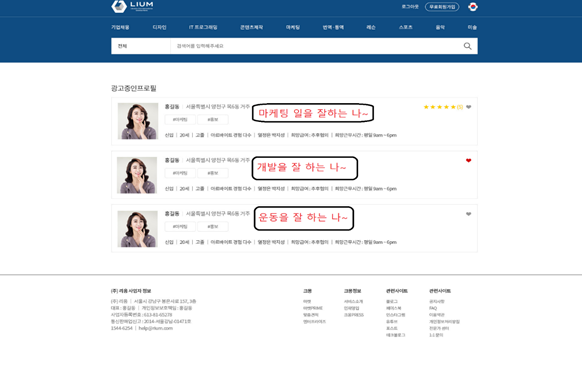Image resolution: width=582 pixels, height=366 pixels.
Task: Select #마케팅 tag on third profile card
Action: click(180, 226)
